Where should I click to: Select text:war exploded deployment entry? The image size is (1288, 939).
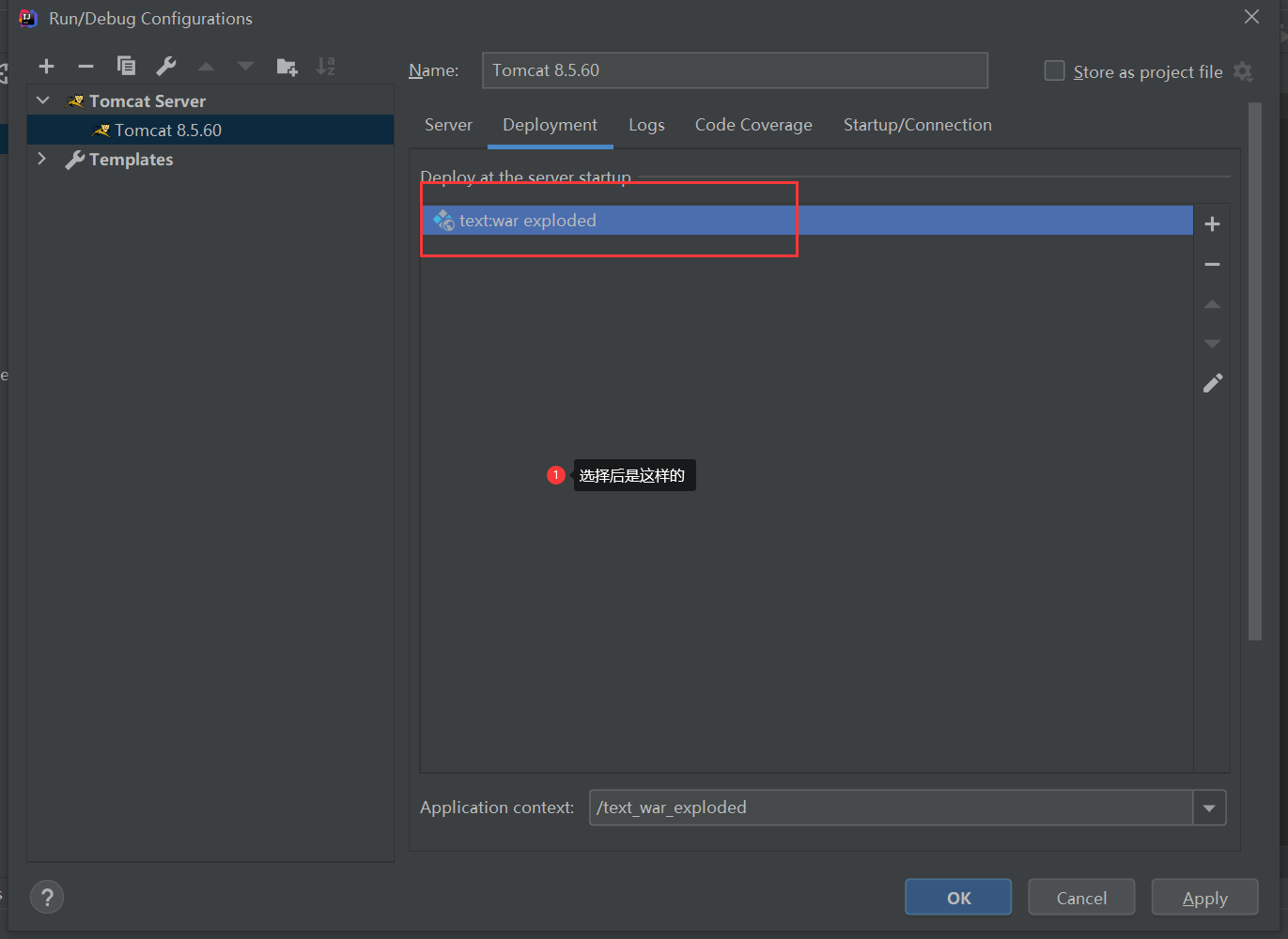(807, 221)
